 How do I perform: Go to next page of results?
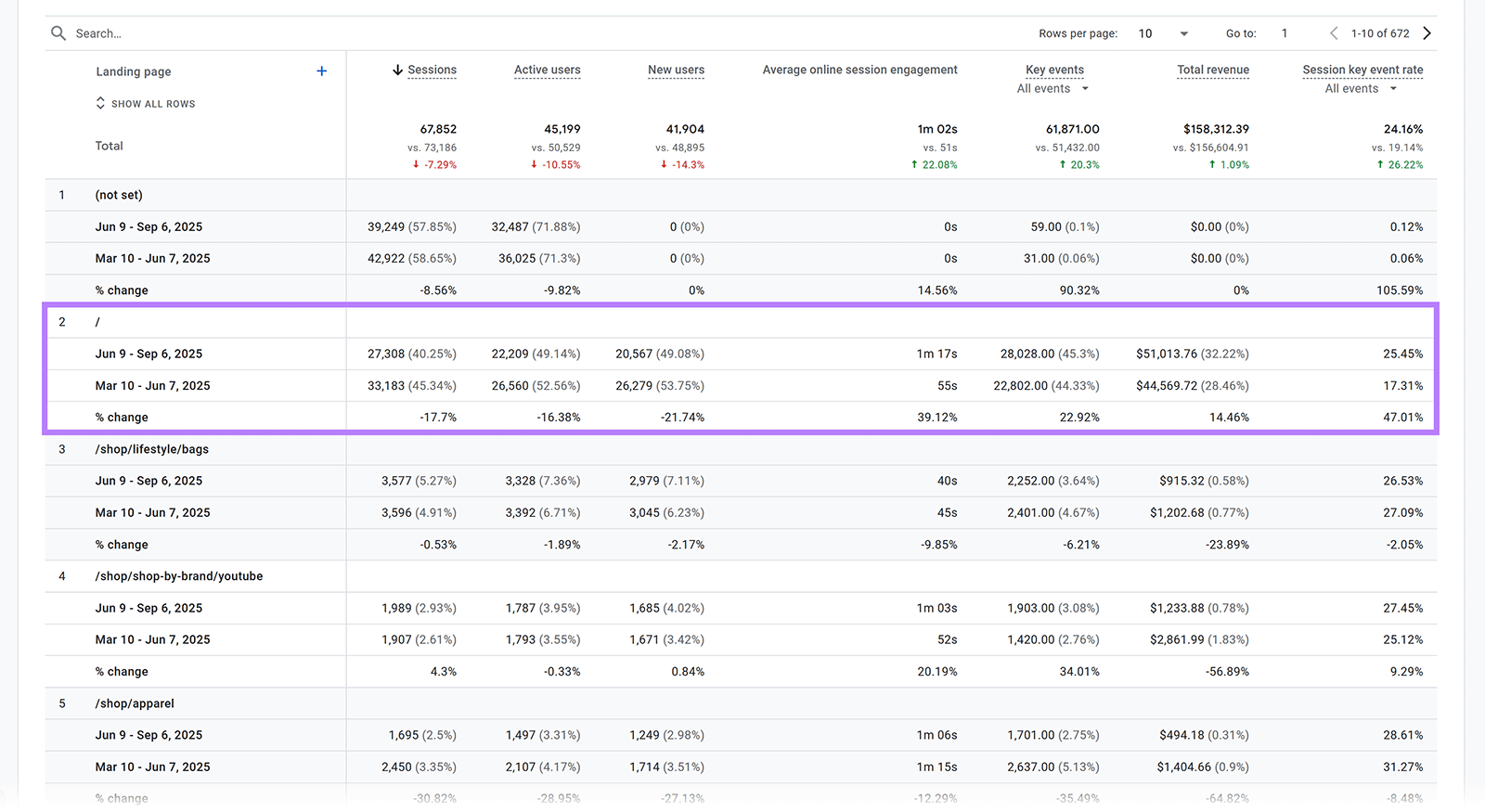pos(1427,33)
